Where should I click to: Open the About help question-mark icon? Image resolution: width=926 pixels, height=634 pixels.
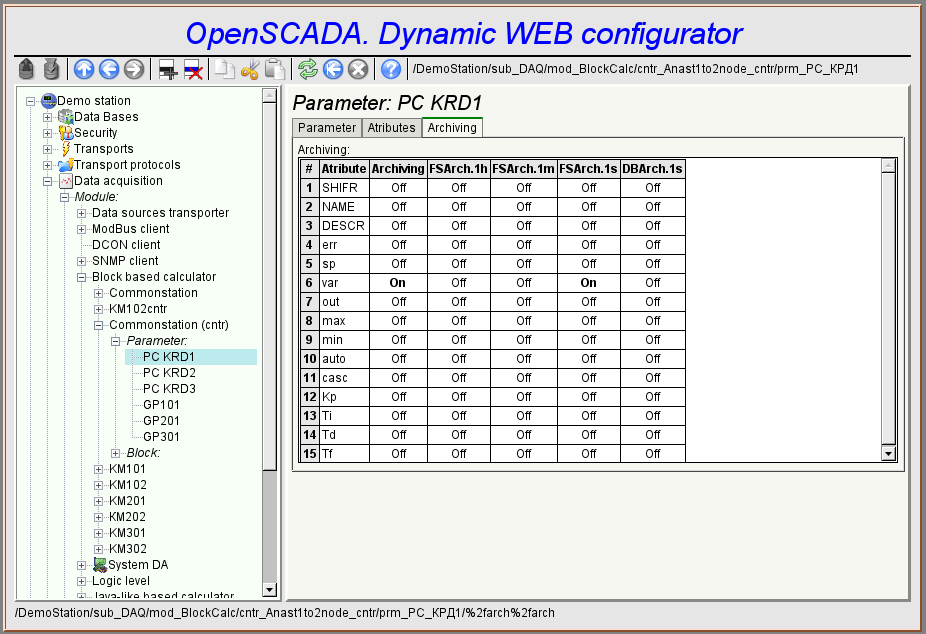tap(391, 69)
